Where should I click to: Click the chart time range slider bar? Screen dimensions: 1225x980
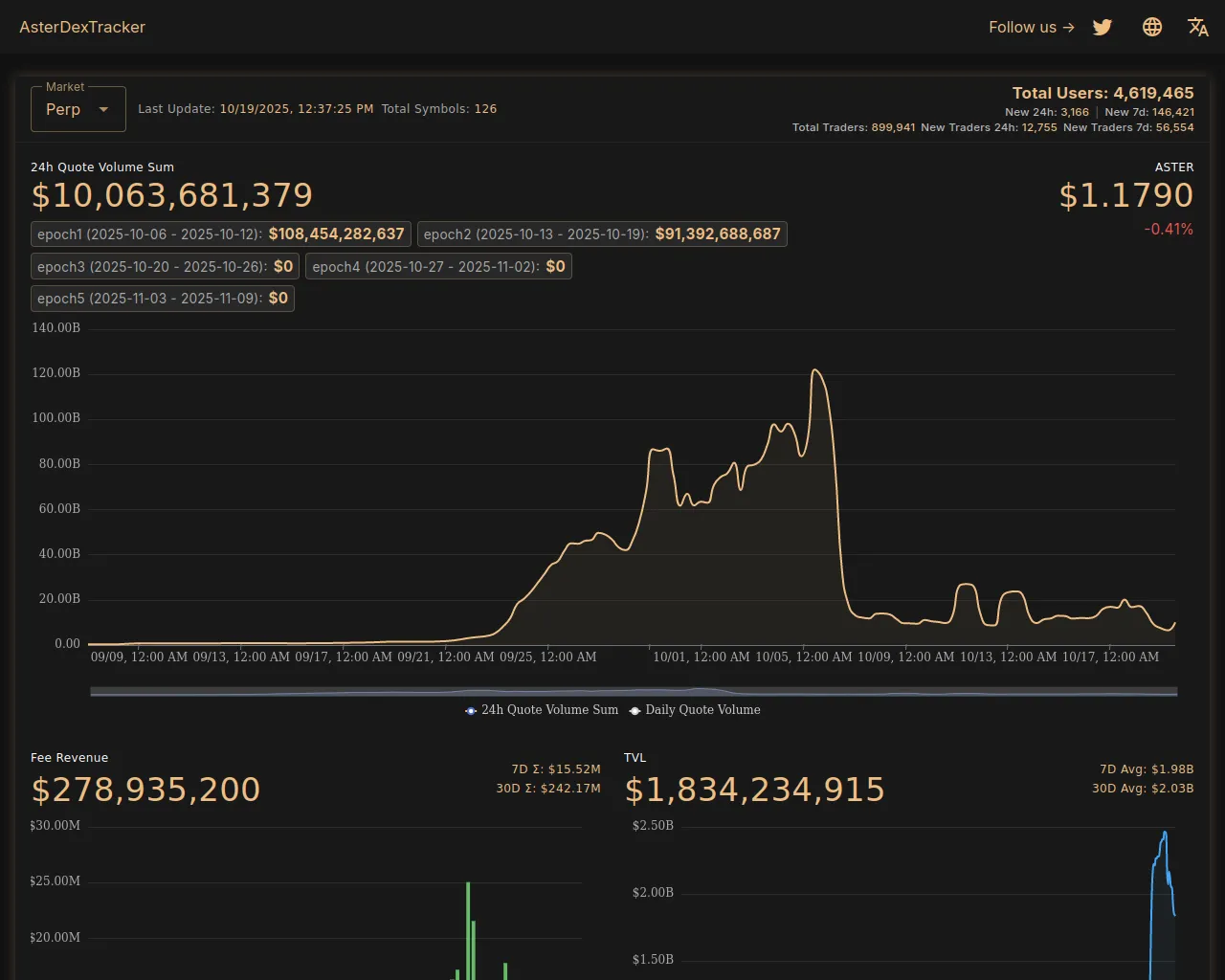pyautogui.click(x=634, y=691)
